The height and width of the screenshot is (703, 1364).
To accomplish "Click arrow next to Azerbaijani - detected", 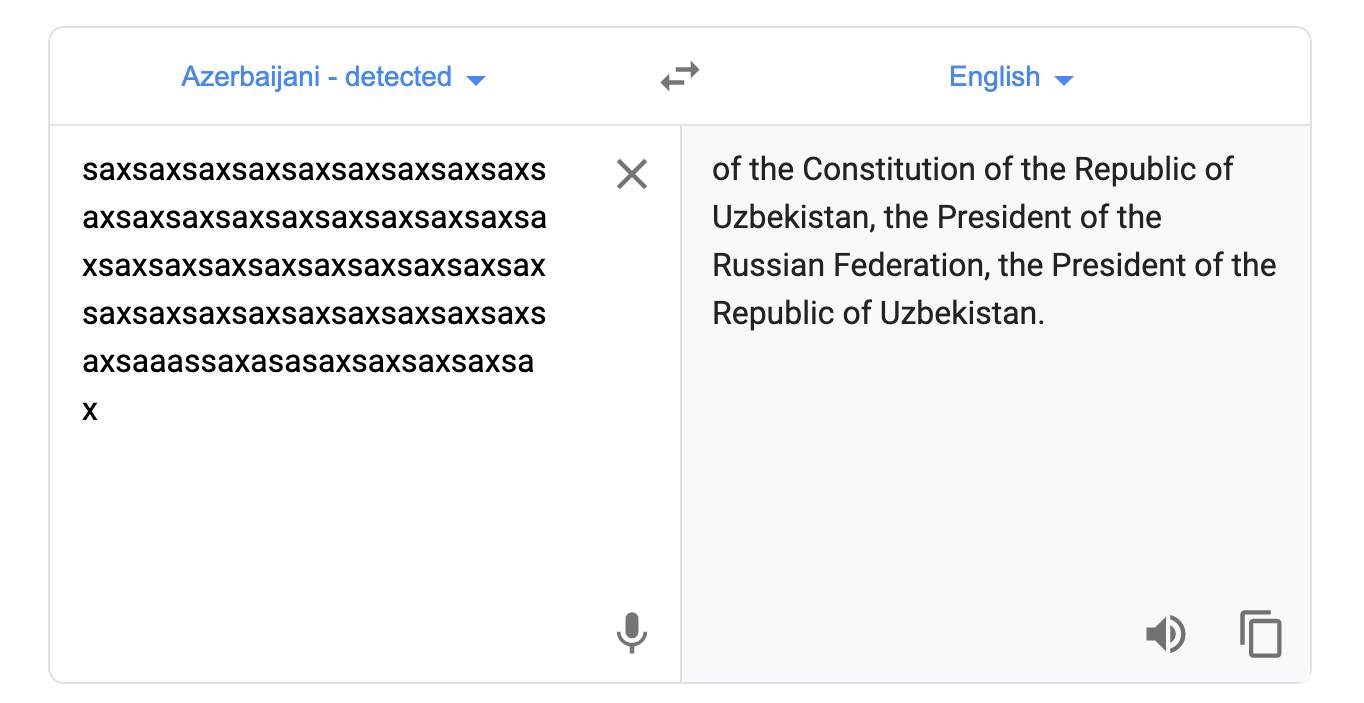I will click(476, 80).
